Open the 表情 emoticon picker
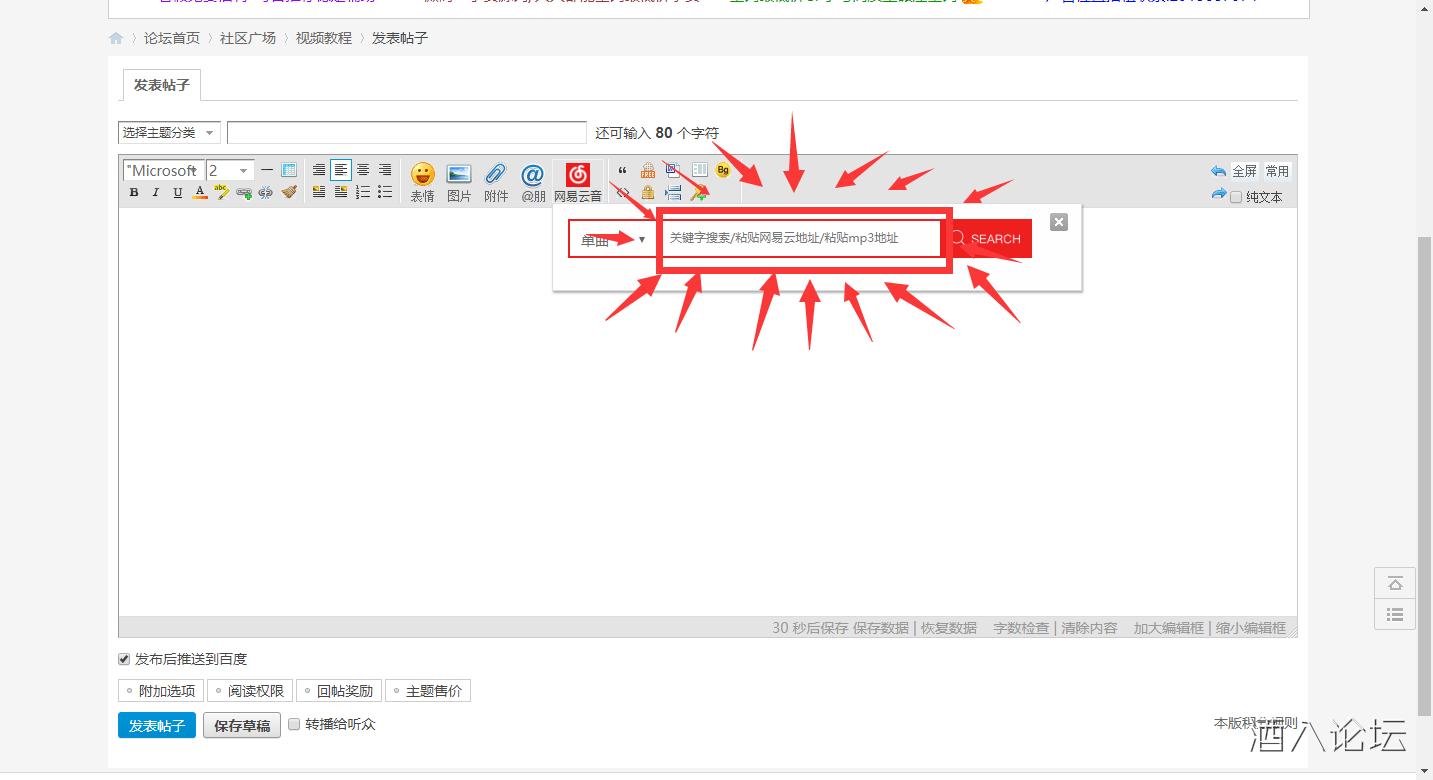Image resolution: width=1433 pixels, height=780 pixels. [423, 183]
